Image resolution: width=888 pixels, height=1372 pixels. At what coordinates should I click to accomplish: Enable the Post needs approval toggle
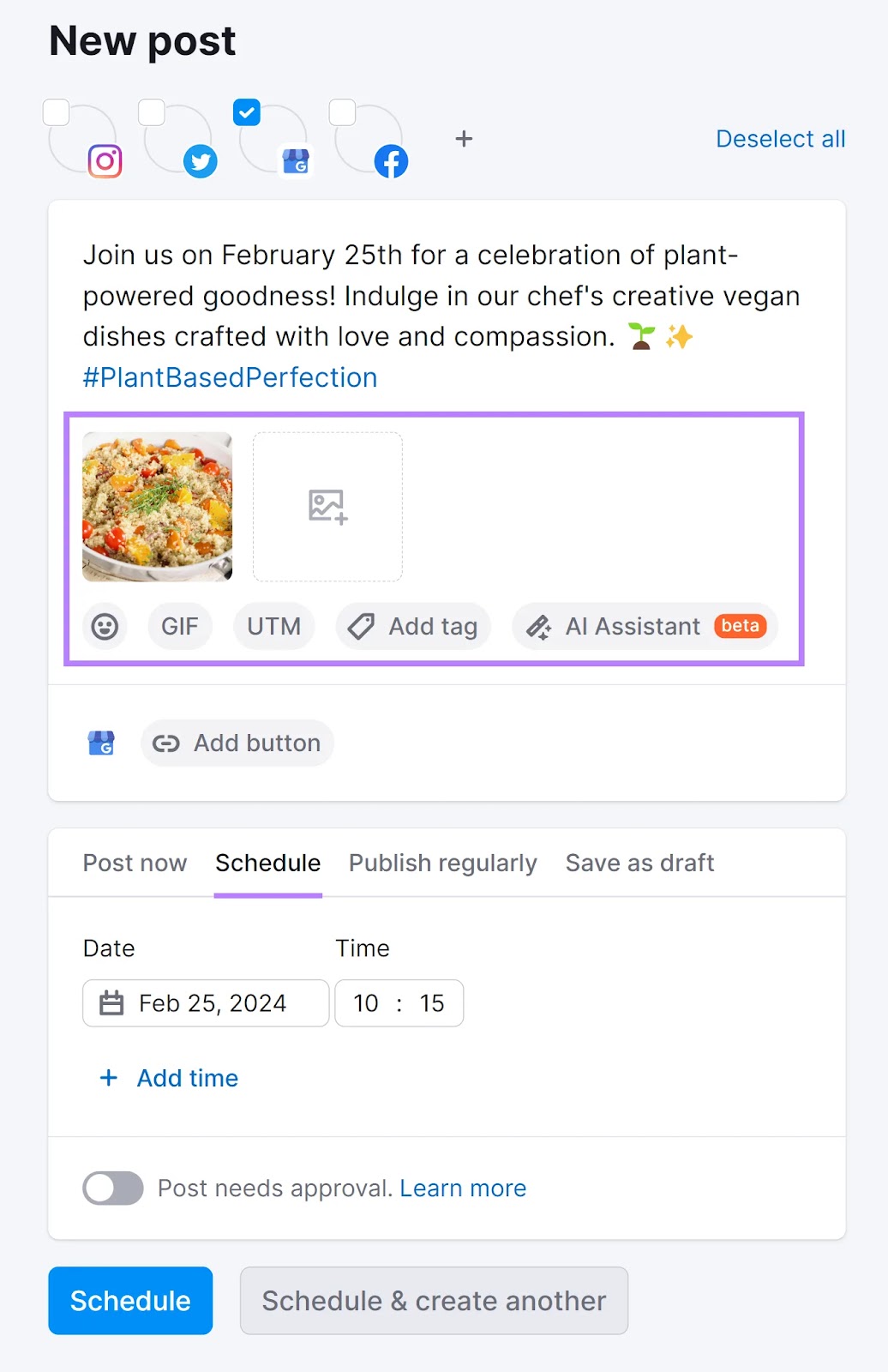pos(112,1188)
